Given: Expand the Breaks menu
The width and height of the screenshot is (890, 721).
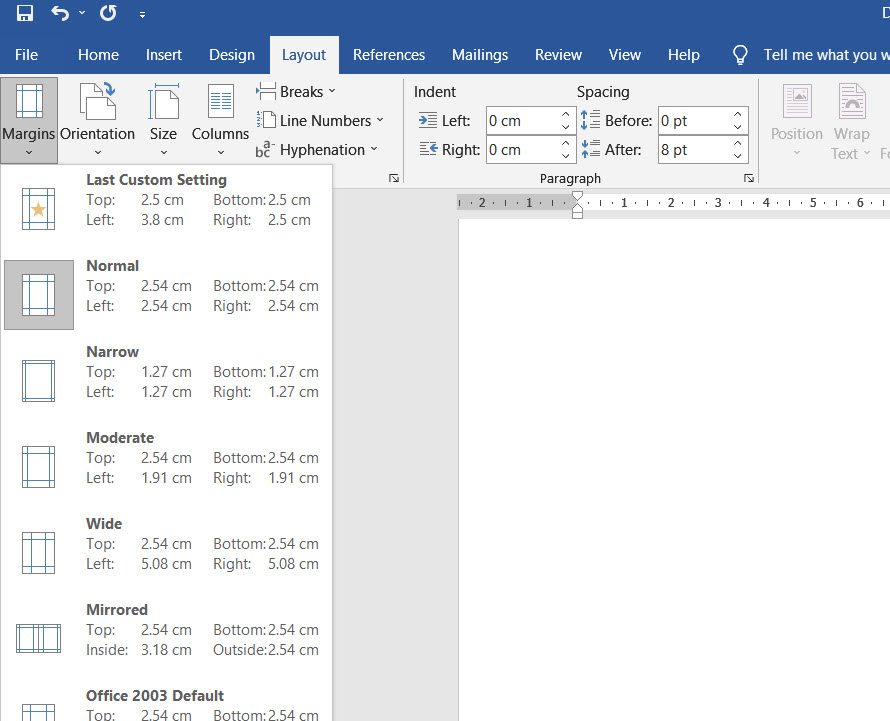Looking at the screenshot, I should click(296, 91).
